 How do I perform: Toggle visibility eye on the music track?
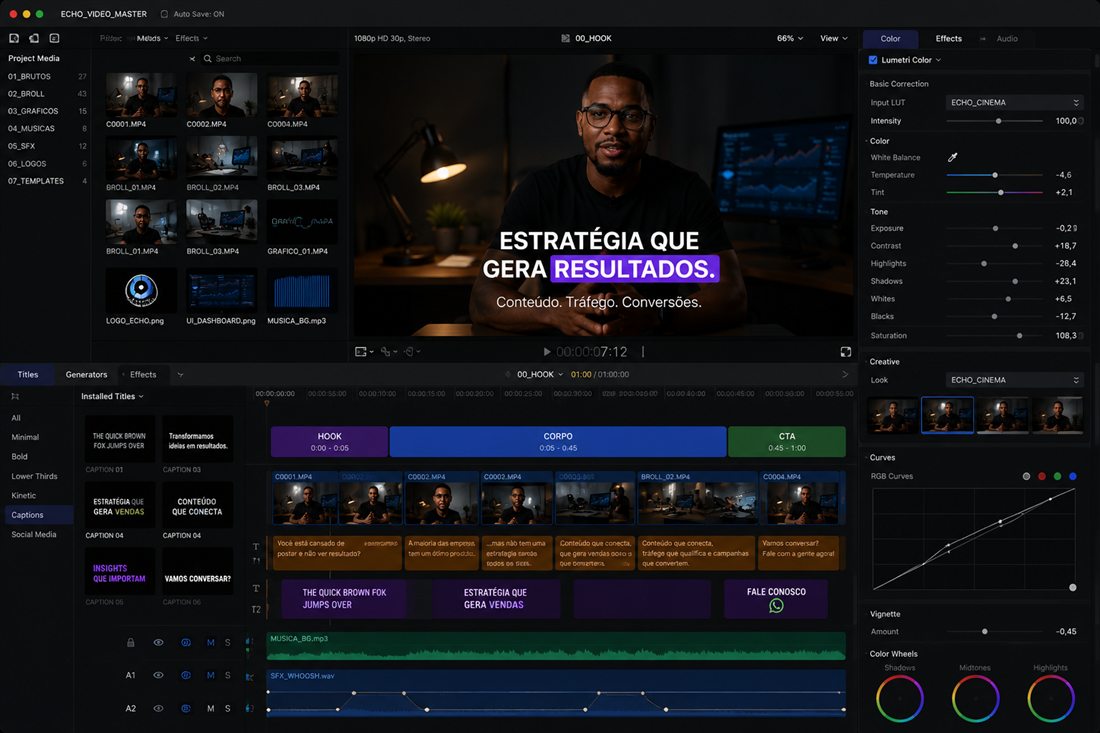coord(159,643)
